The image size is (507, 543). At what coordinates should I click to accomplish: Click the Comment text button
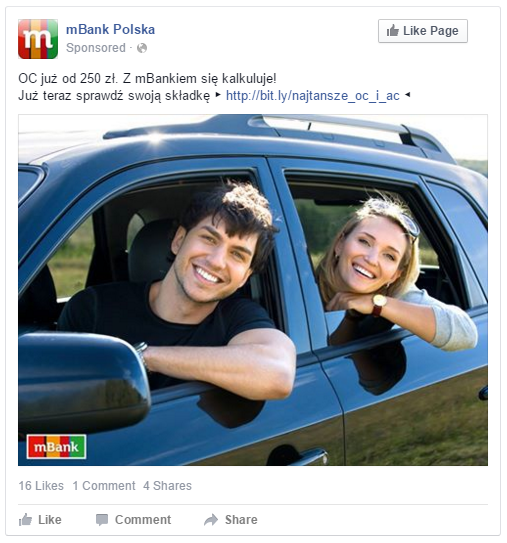pos(143,520)
